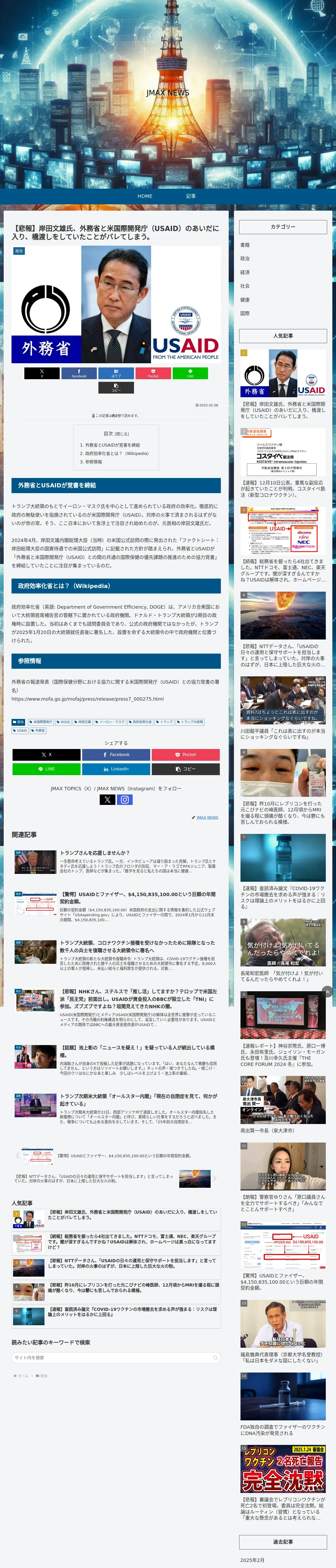The width and height of the screenshot is (336, 1568).
Task: Open HOME in the navigation bar
Action: (145, 196)
